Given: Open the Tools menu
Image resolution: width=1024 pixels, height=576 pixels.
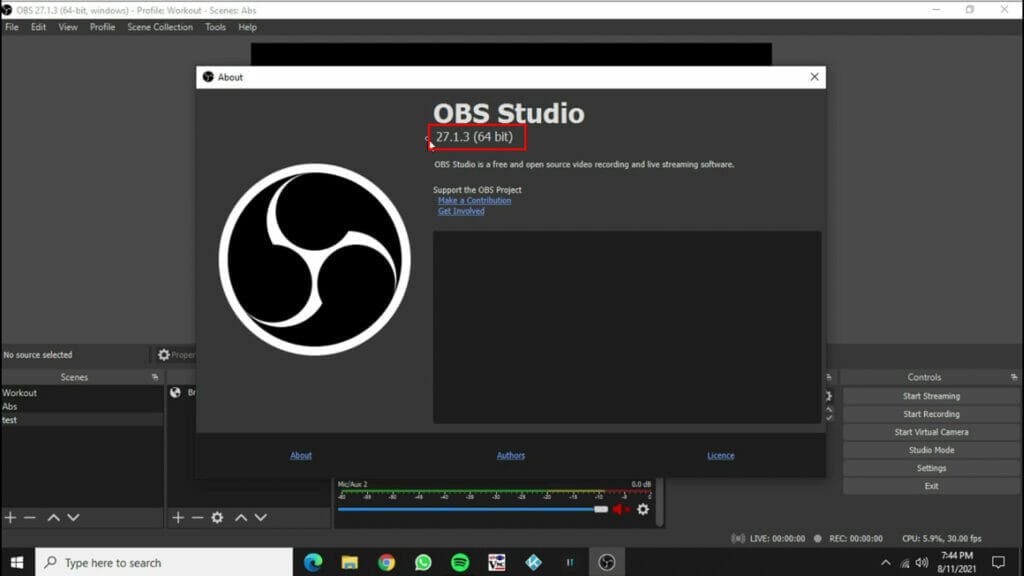Looking at the screenshot, I should coord(214,27).
